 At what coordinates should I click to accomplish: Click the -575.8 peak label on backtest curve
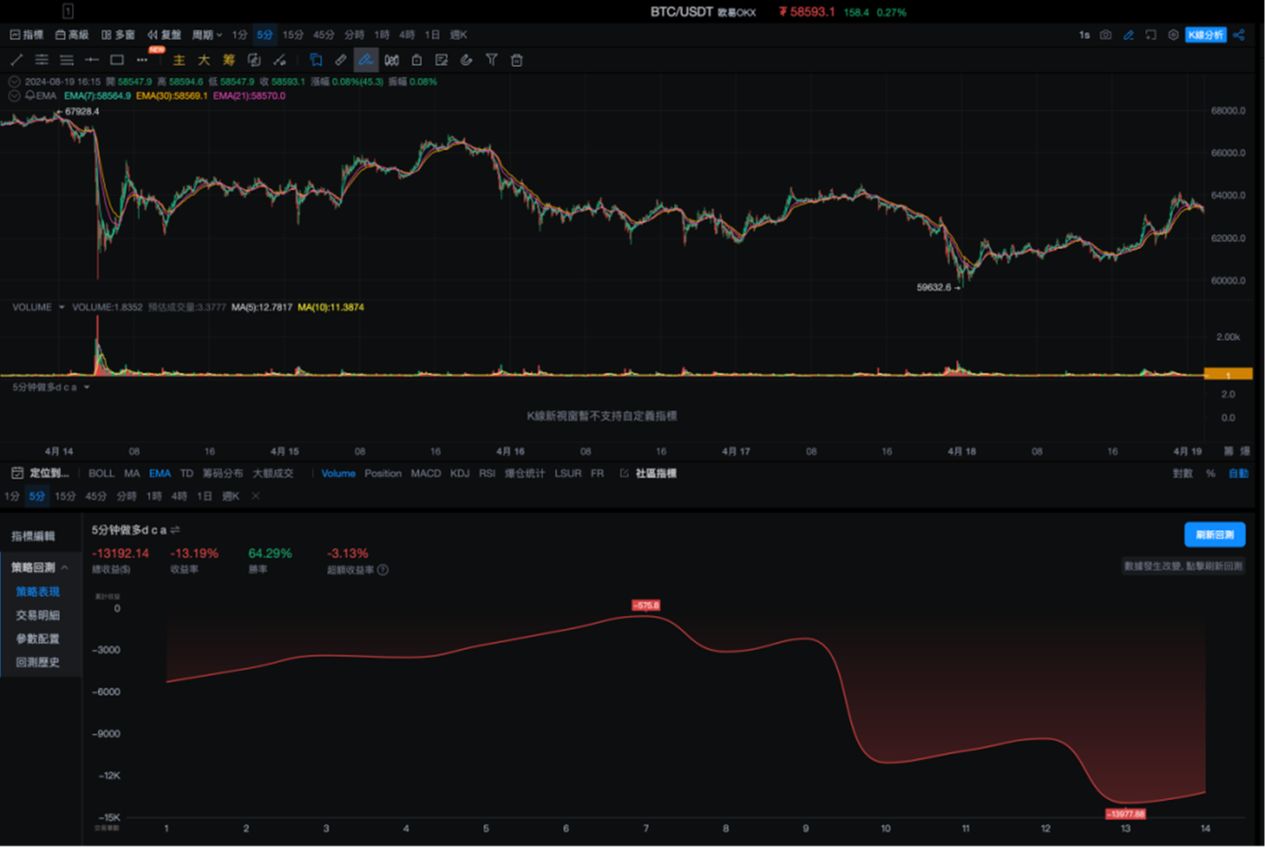[x=646, y=605]
